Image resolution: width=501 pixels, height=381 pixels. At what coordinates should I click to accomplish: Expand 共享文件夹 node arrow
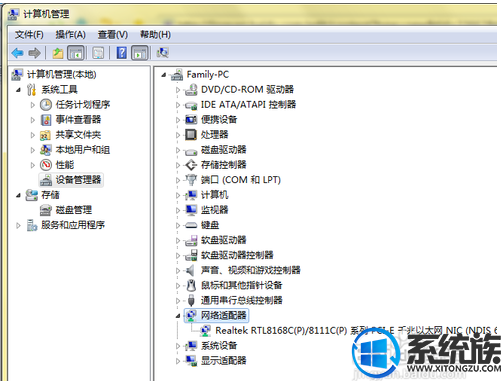click(32, 135)
